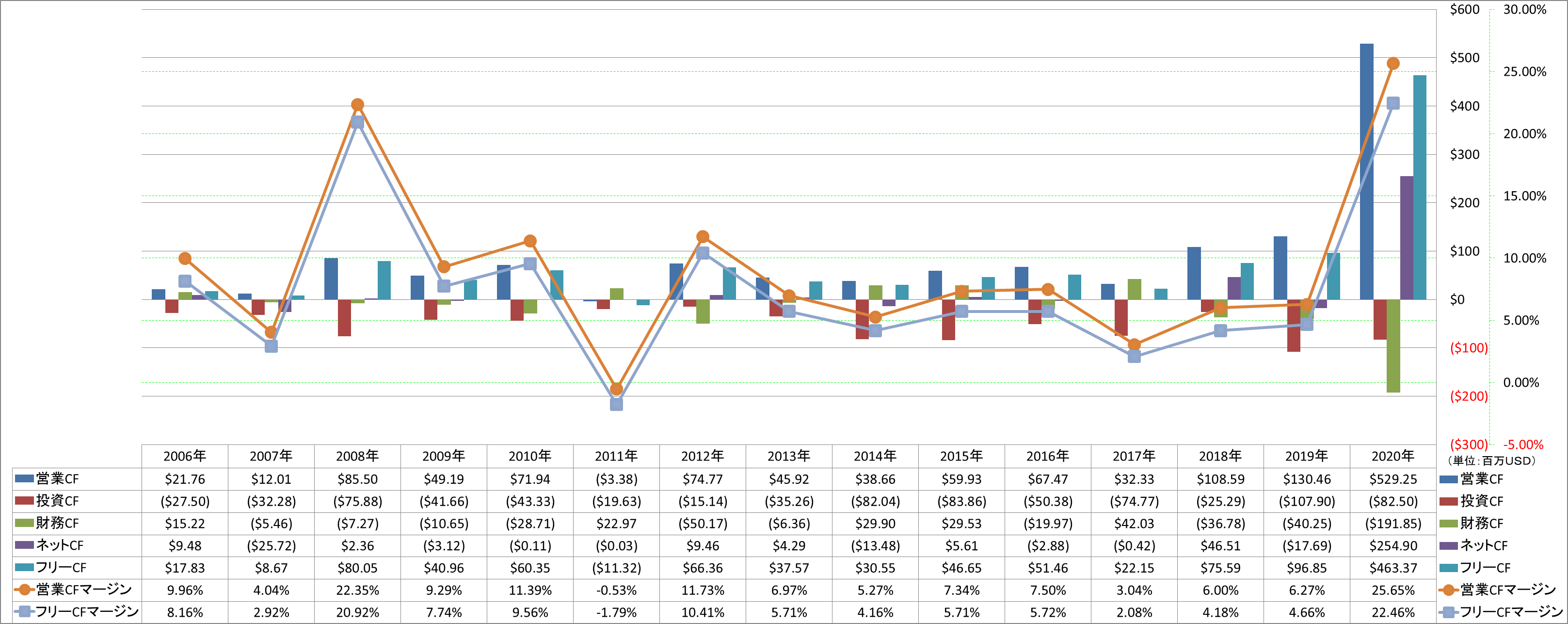Click the 営業CFマージン row label in the left table

pos(84,589)
